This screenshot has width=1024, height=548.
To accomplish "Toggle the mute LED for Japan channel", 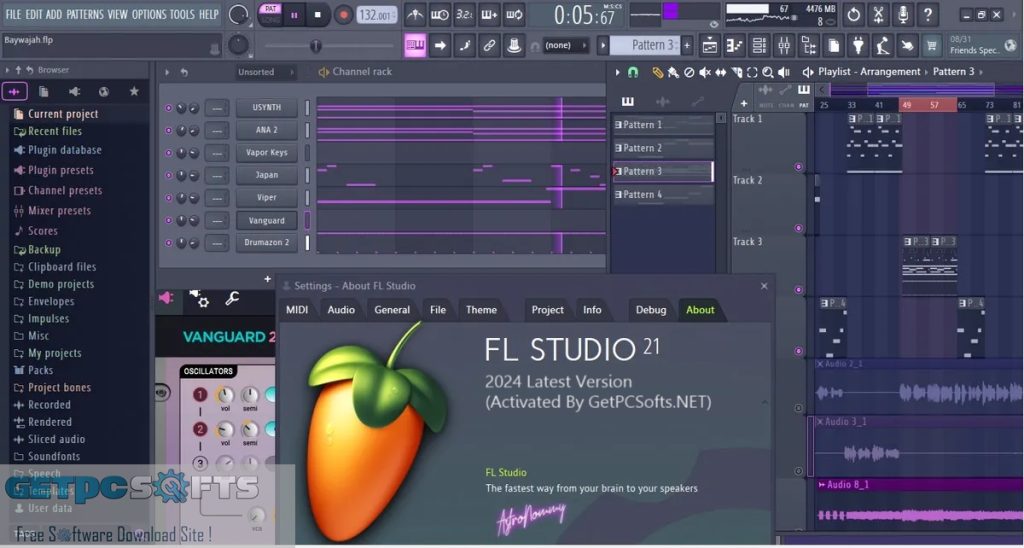I will 168,175.
